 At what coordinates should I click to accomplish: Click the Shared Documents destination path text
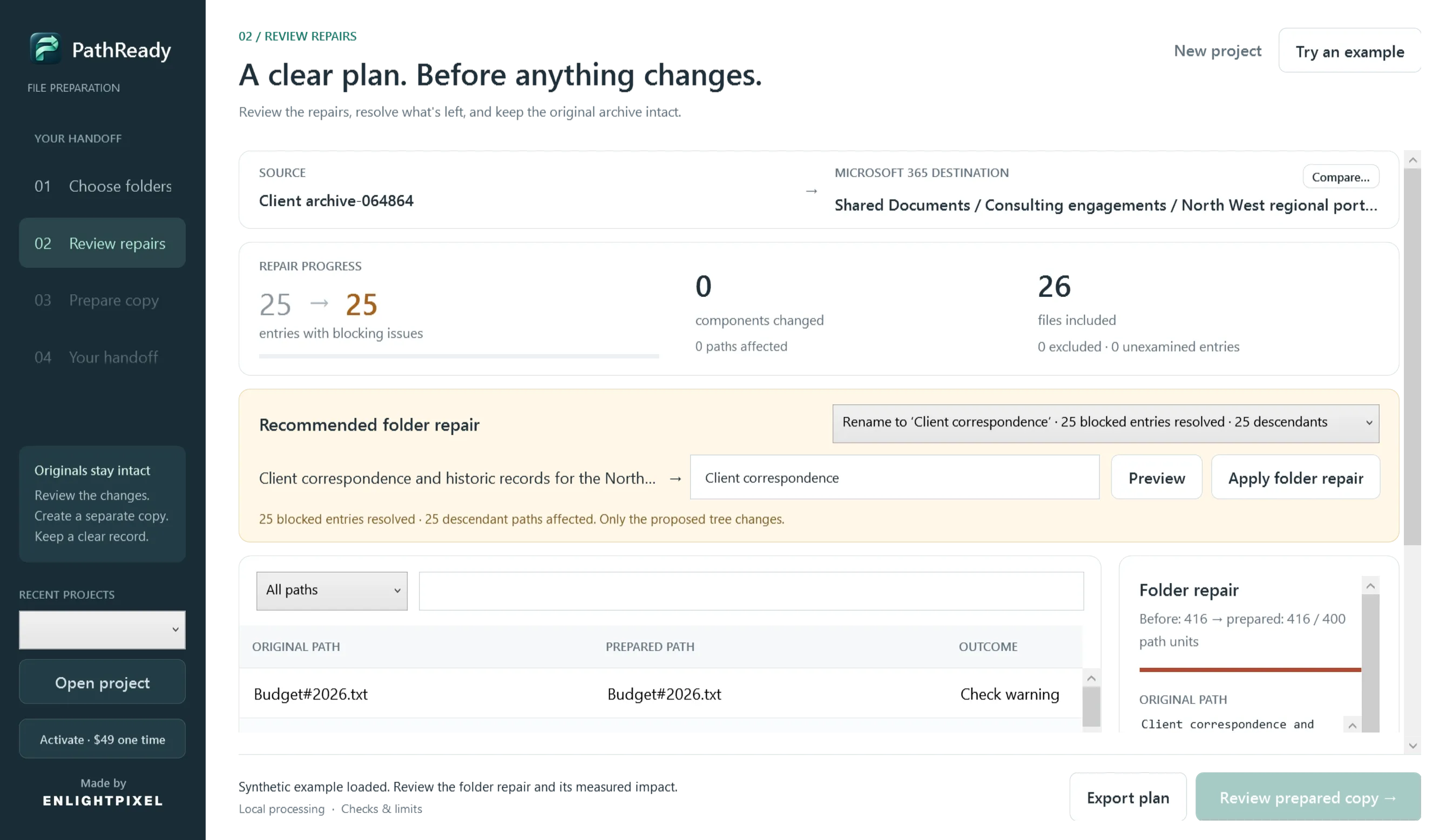(1105, 205)
